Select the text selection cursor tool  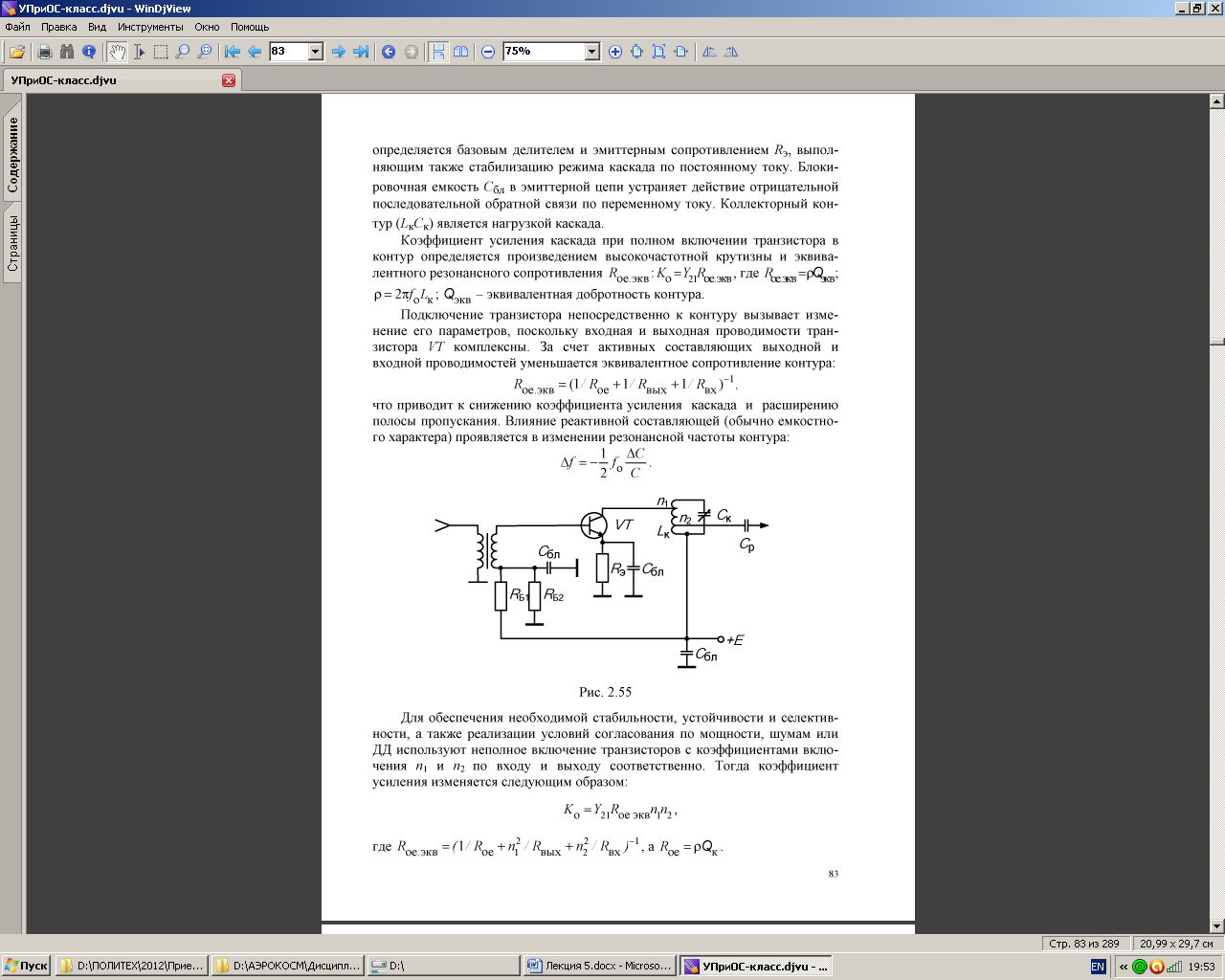point(139,52)
